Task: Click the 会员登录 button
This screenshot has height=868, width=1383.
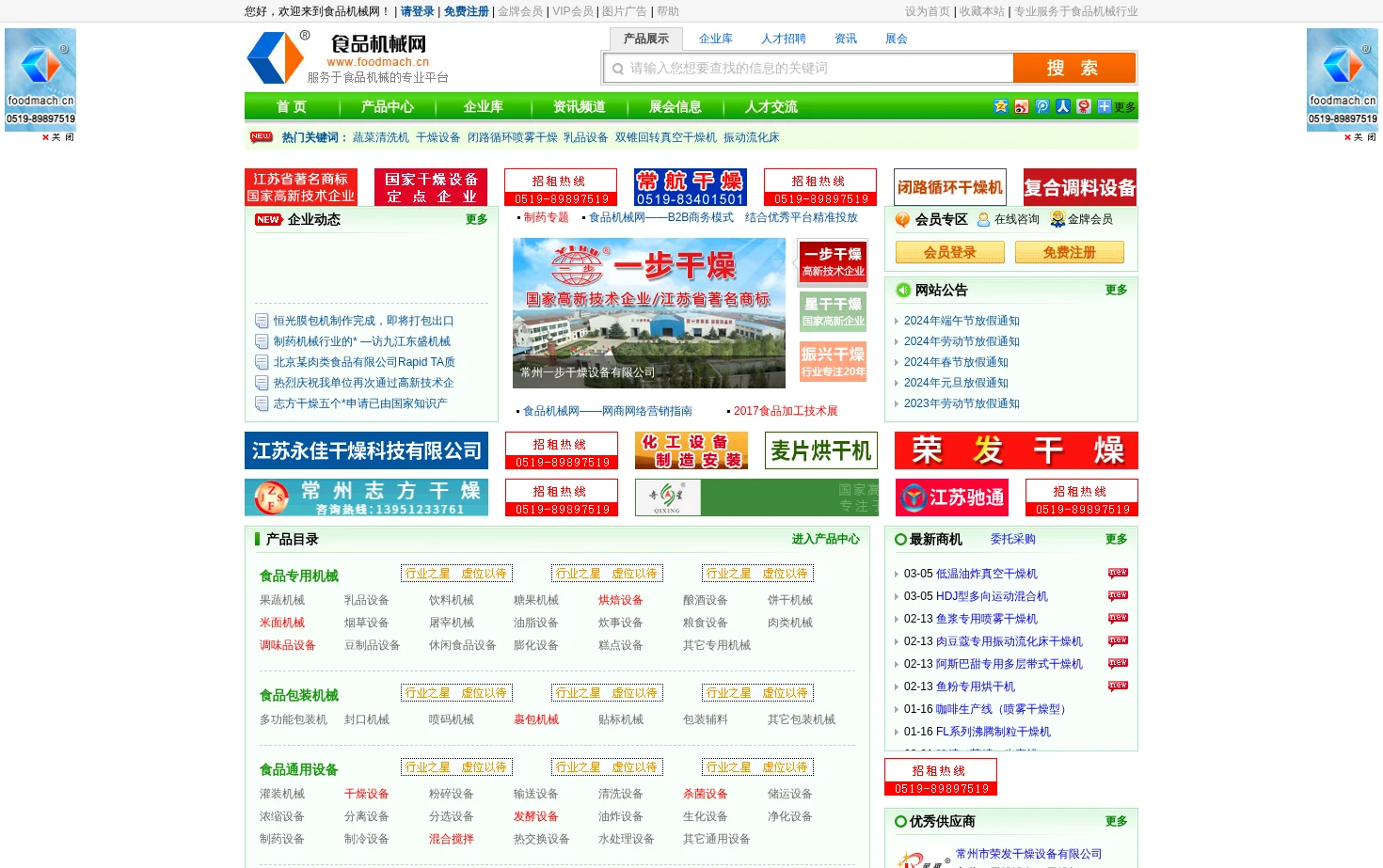Action: click(x=950, y=252)
